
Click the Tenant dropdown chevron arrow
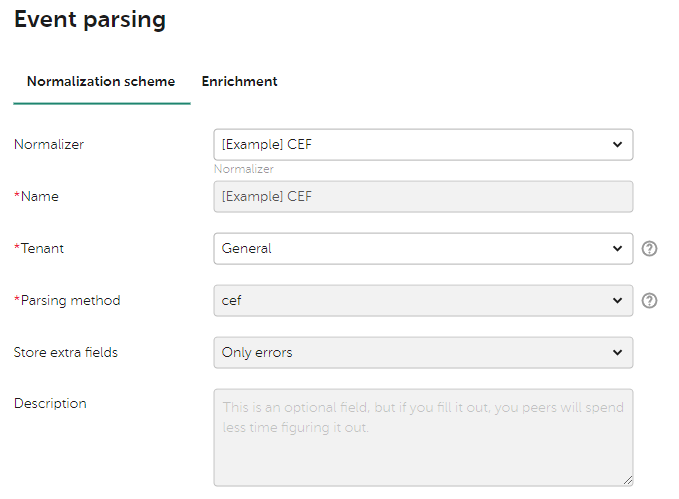[x=618, y=249]
